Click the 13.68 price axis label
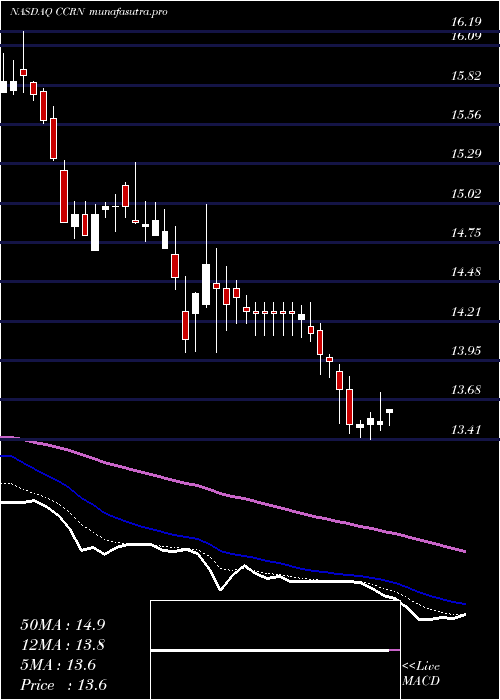Screen dimensions: 500x700 [x=466, y=390]
